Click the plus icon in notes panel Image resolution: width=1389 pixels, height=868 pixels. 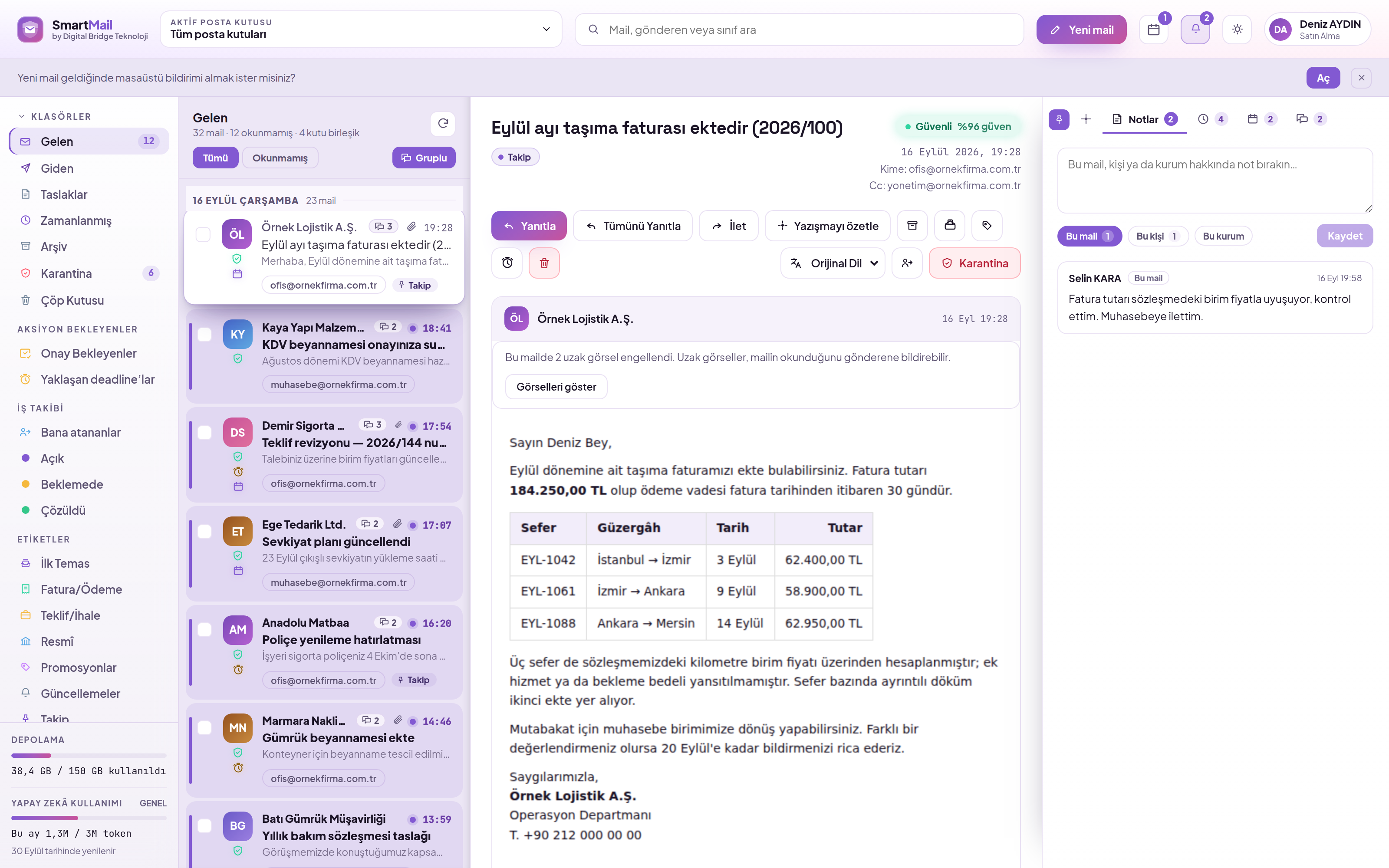1086,119
